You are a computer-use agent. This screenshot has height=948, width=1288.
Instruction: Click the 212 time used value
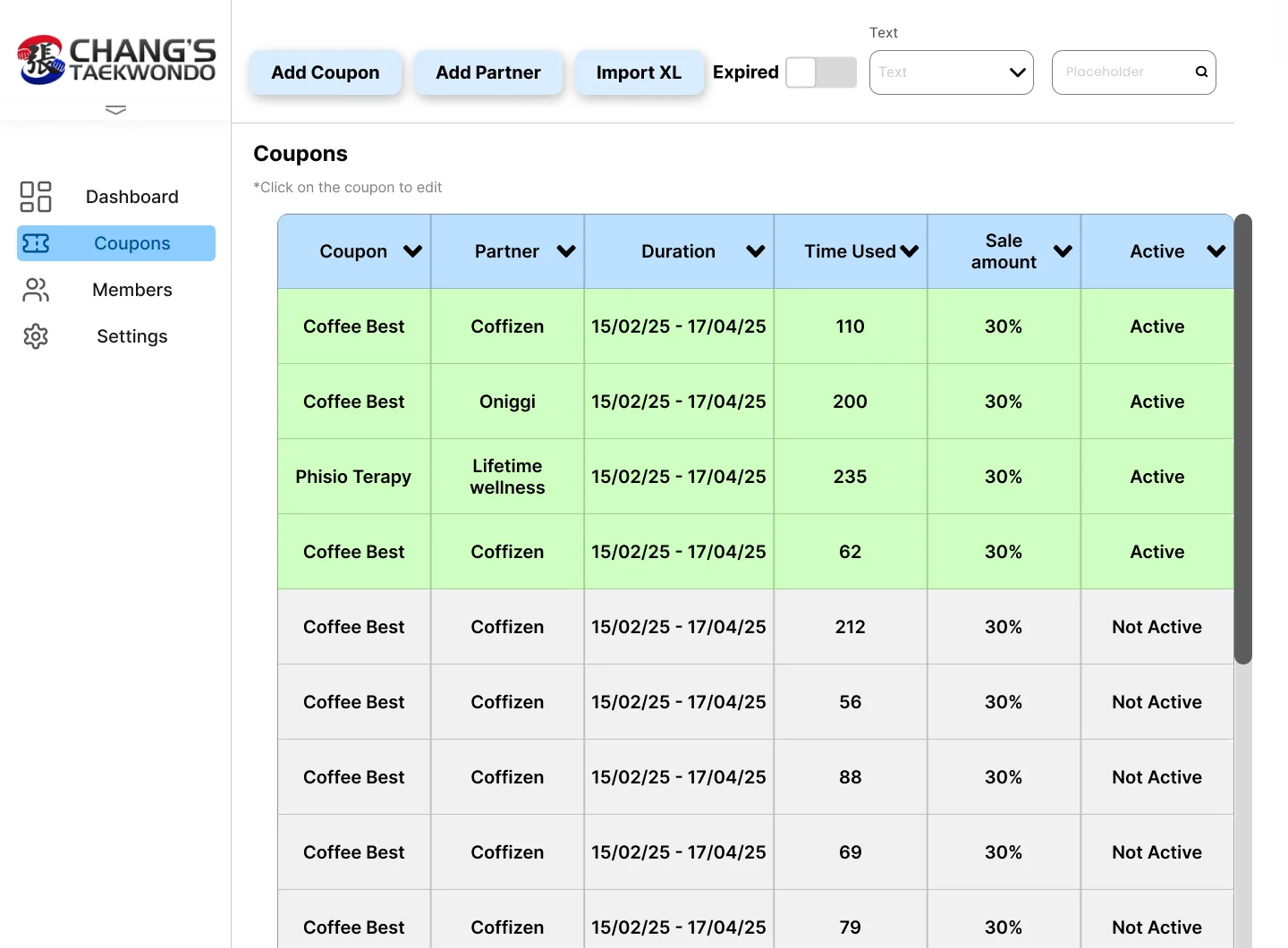coord(851,627)
